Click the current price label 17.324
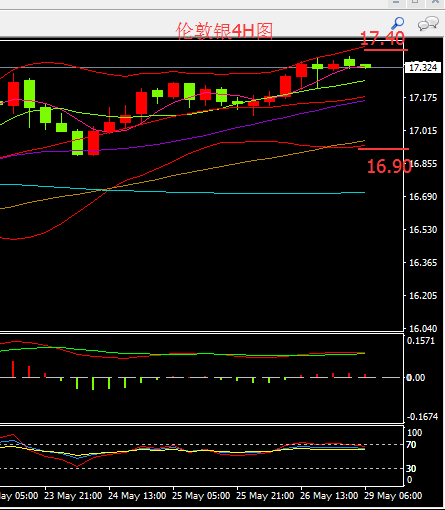The width and height of the screenshot is (445, 510). coord(423,68)
